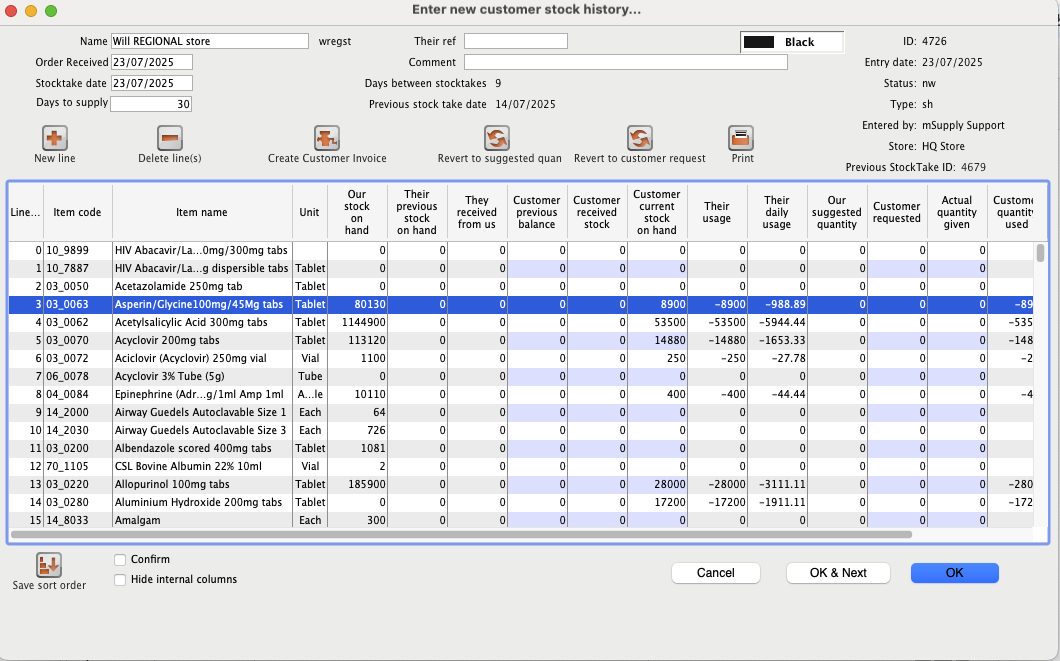This screenshot has height=661, width=1060.
Task: Click the New line icon
Action: pos(54,138)
